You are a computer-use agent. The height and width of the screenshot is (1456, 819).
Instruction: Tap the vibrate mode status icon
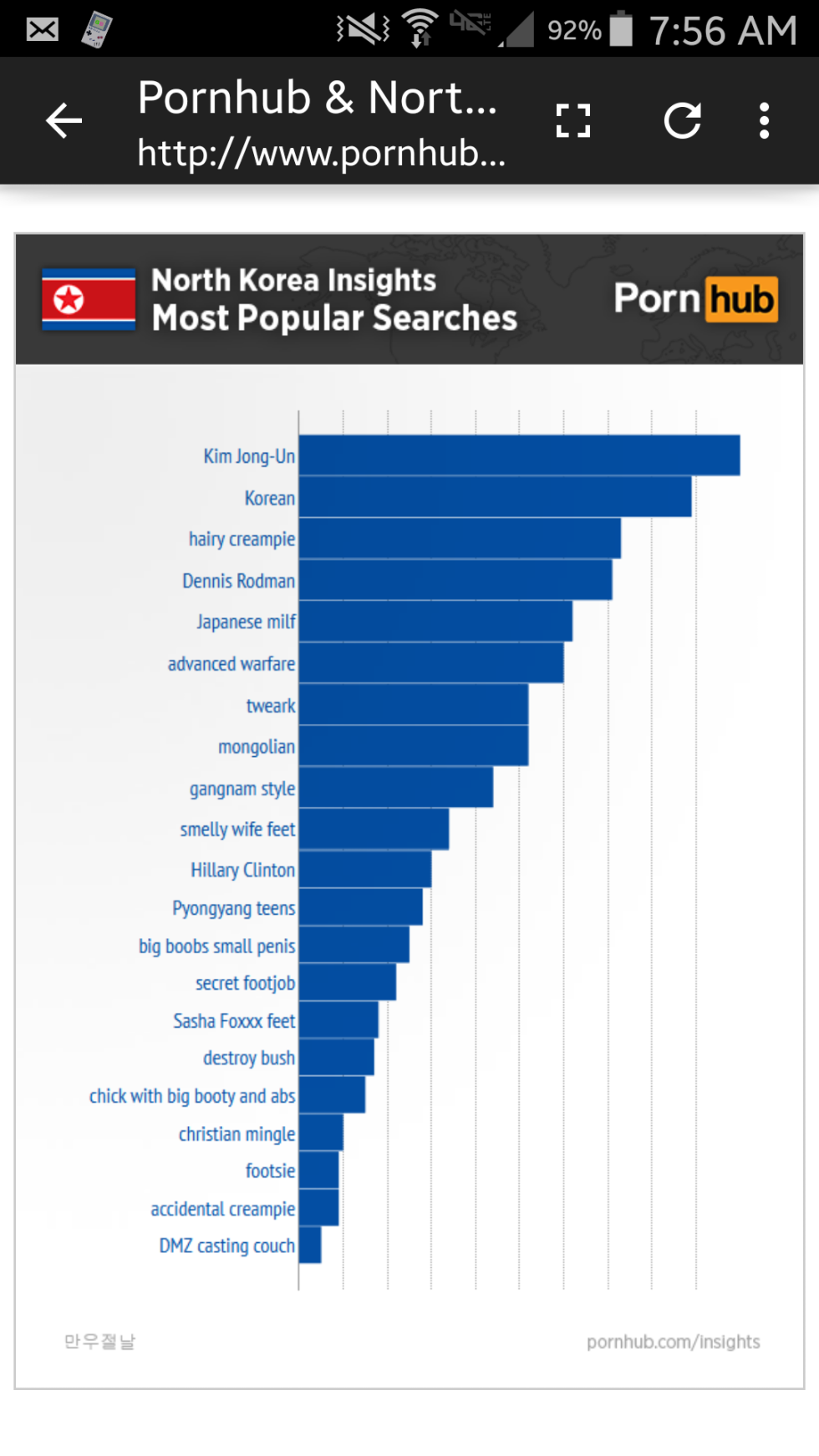(x=363, y=29)
